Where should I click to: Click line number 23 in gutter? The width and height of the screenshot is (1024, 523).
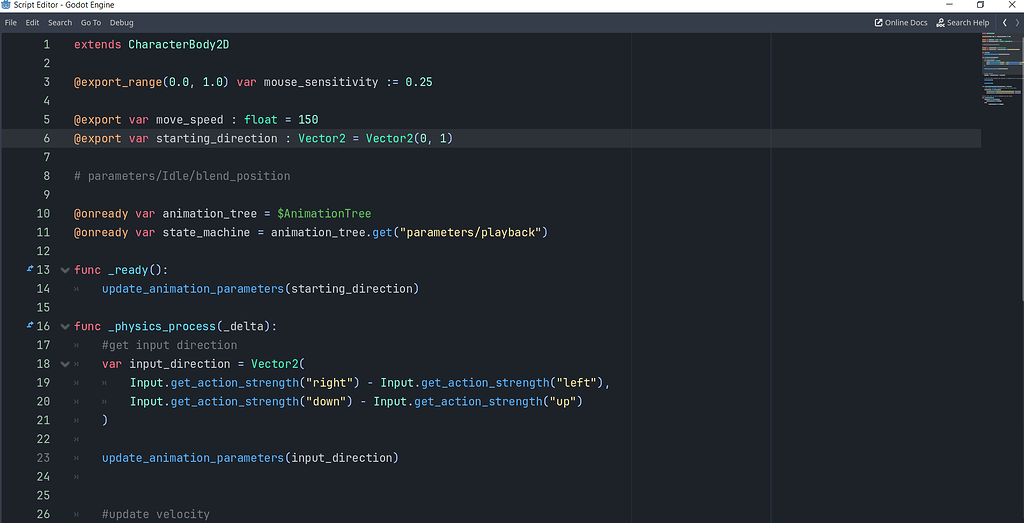coord(42,458)
